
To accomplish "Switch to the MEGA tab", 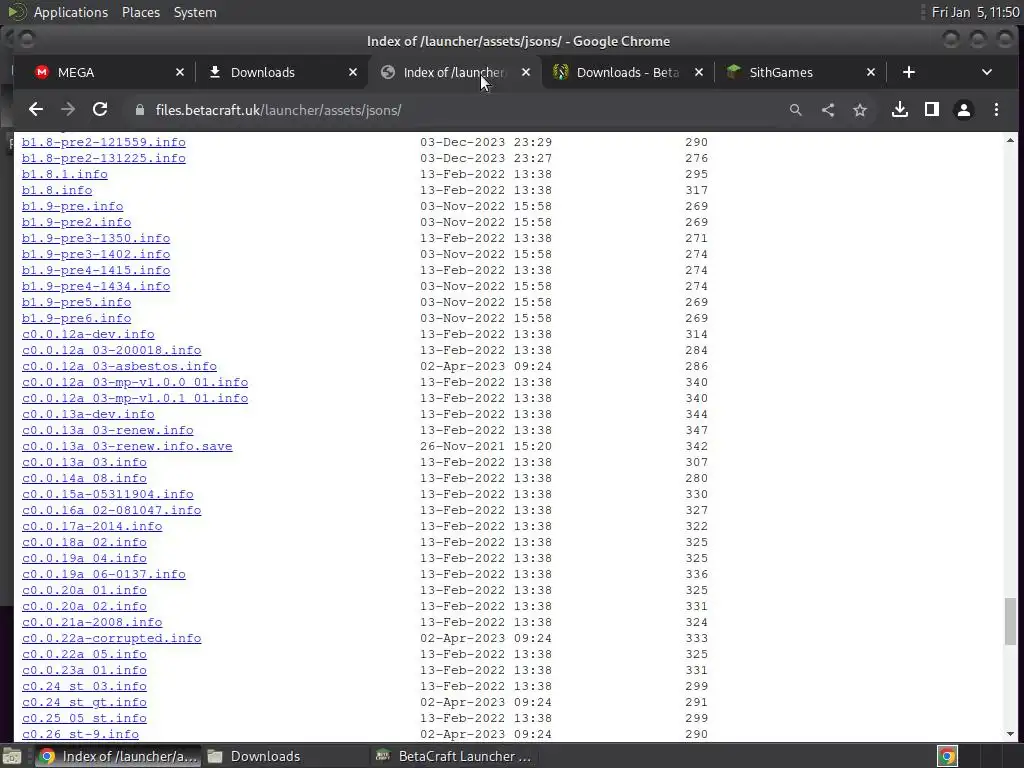I will coord(108,72).
